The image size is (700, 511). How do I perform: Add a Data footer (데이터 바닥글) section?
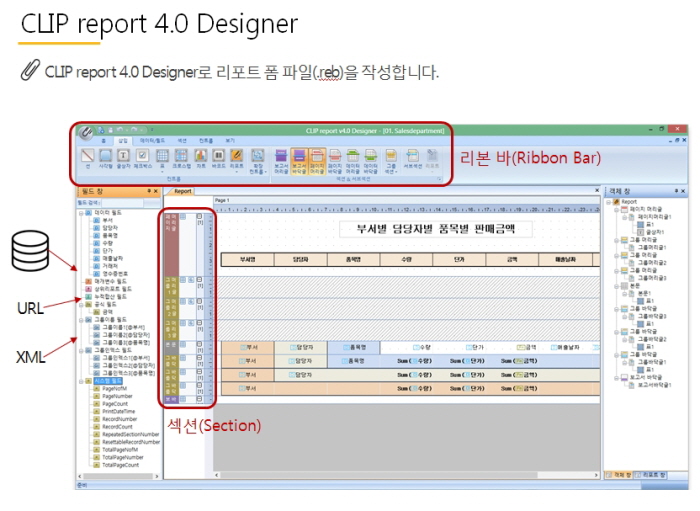tap(371, 162)
